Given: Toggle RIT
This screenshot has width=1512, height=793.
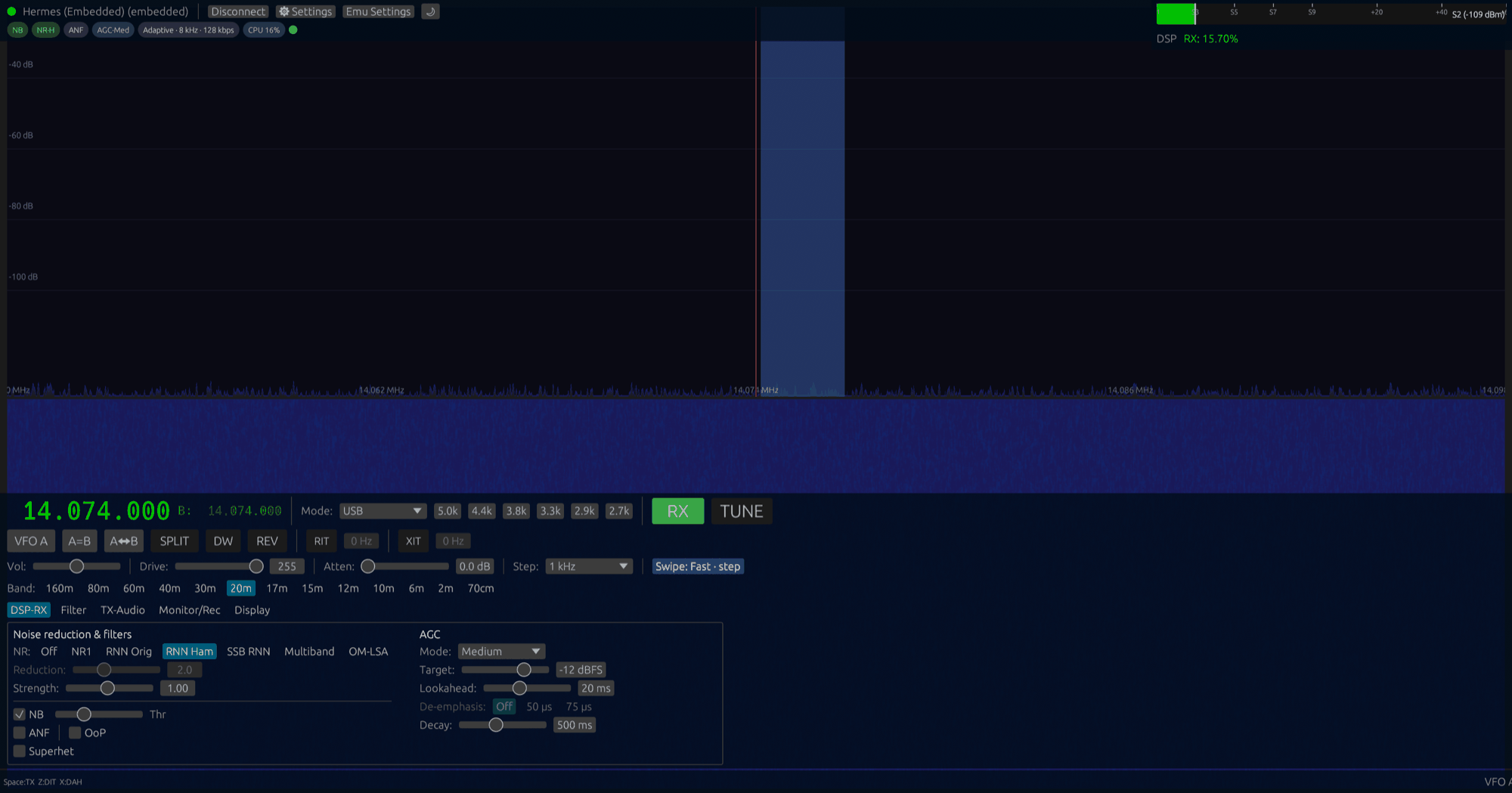Looking at the screenshot, I should tap(321, 541).
